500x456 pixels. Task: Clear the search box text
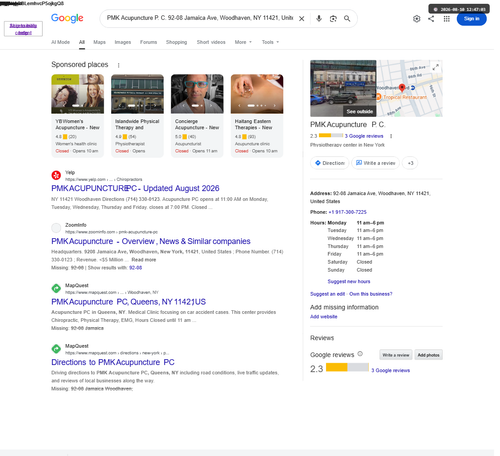301,19
